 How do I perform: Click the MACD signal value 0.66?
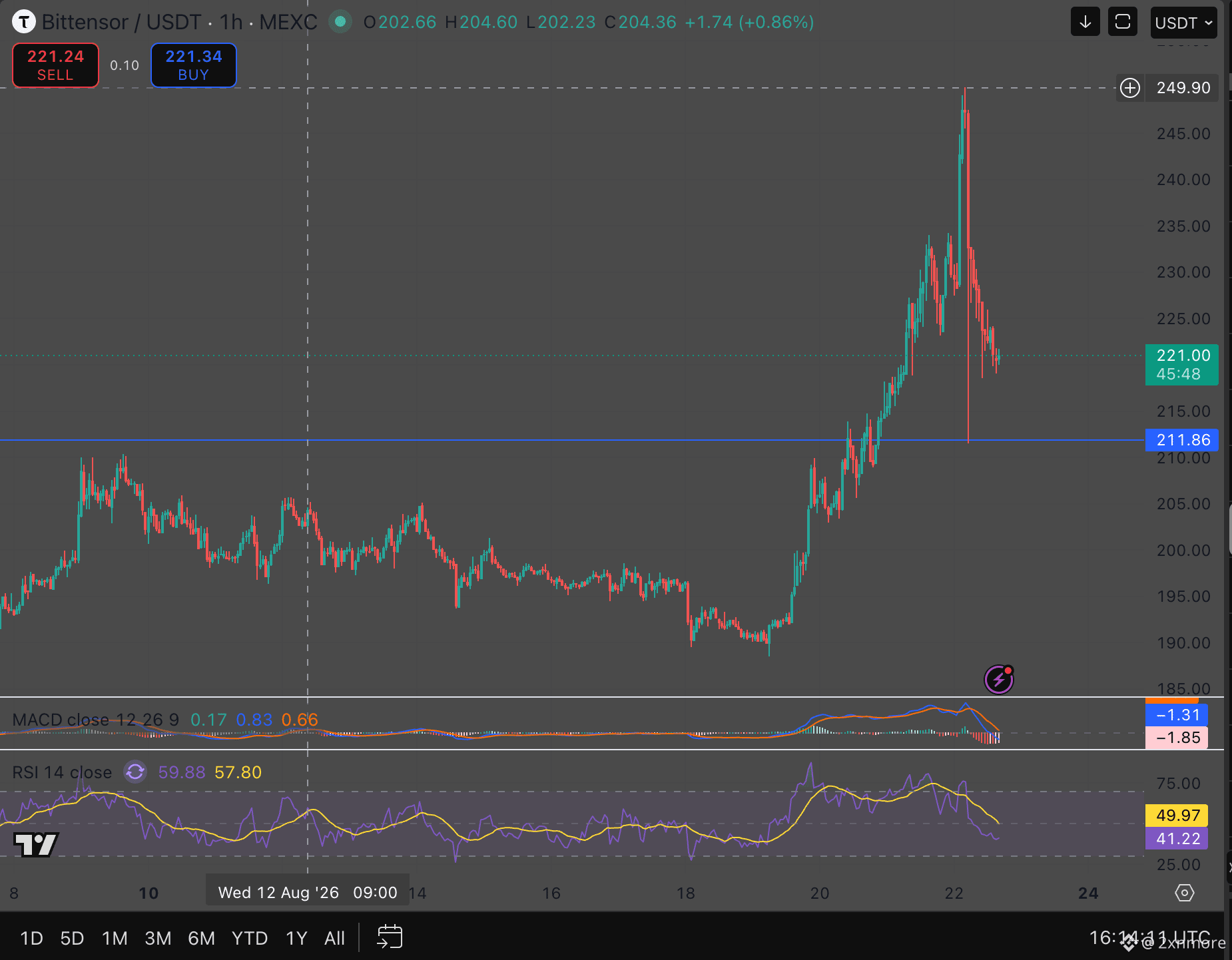pos(300,720)
